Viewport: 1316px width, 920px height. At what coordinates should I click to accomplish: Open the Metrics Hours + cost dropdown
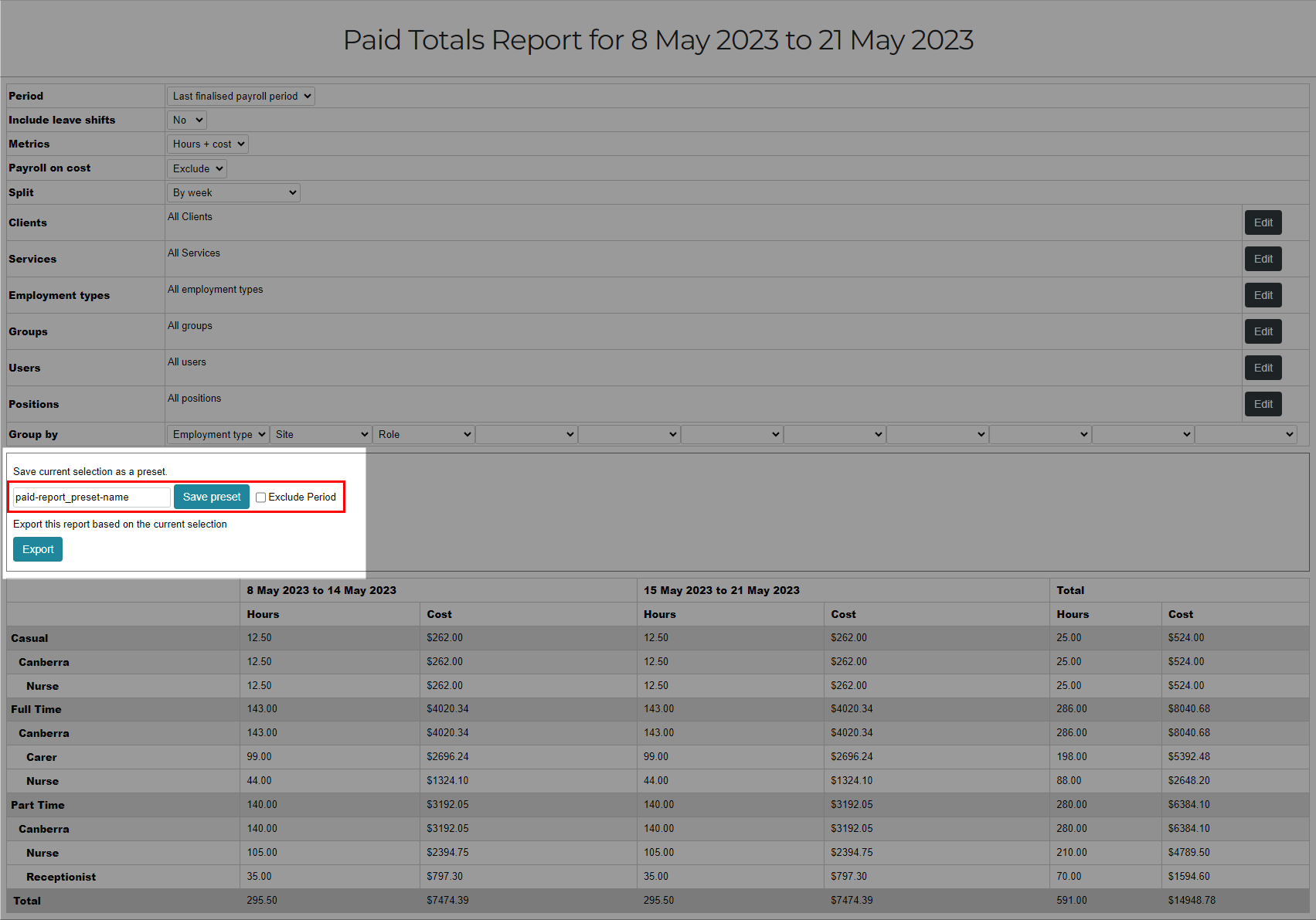pyautogui.click(x=208, y=144)
